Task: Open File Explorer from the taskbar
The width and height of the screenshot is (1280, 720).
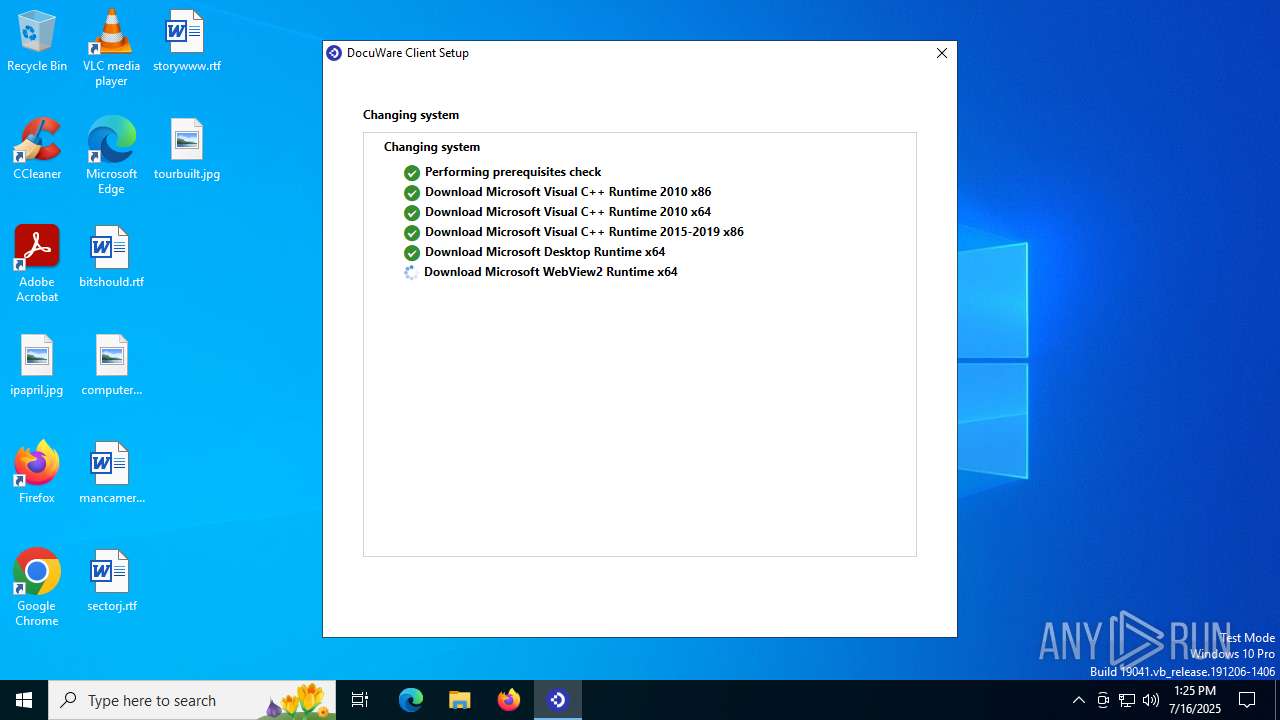Action: click(460, 700)
